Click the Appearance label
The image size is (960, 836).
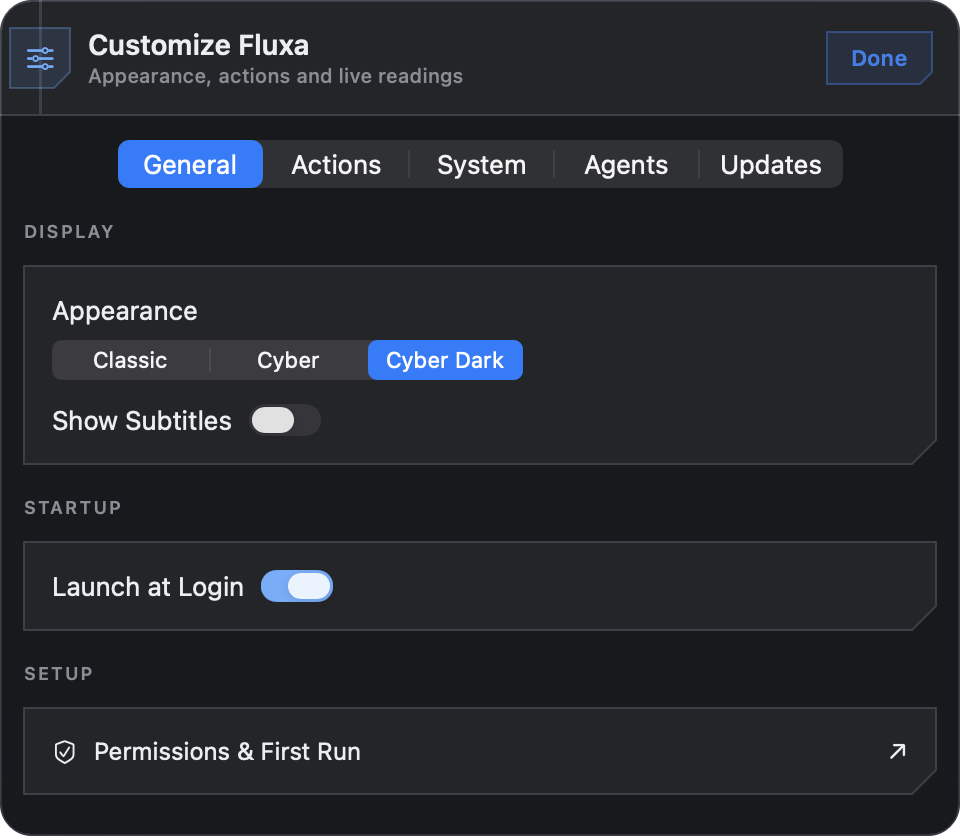pos(125,311)
